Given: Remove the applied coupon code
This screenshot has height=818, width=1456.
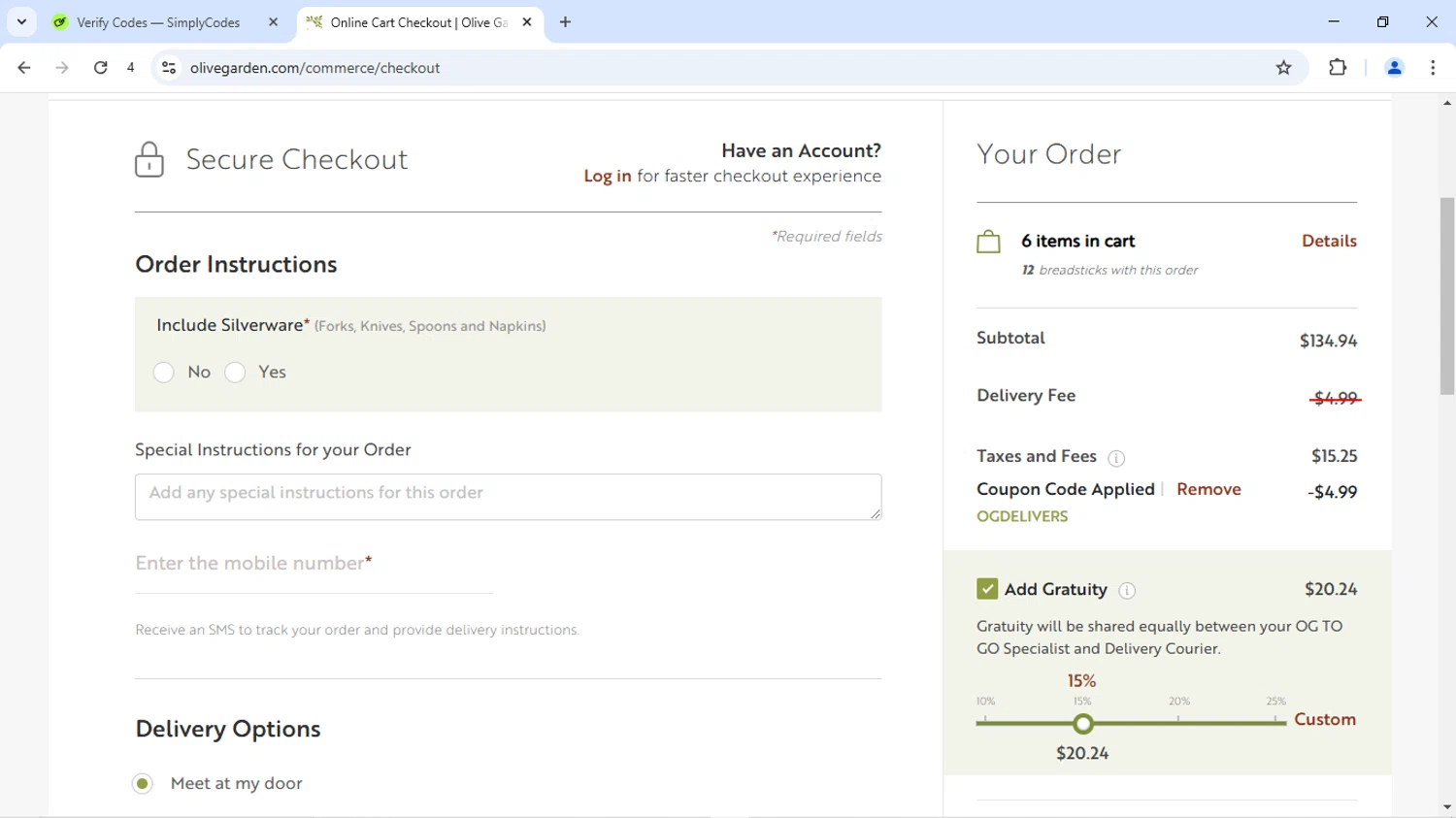Looking at the screenshot, I should pos(1208,489).
